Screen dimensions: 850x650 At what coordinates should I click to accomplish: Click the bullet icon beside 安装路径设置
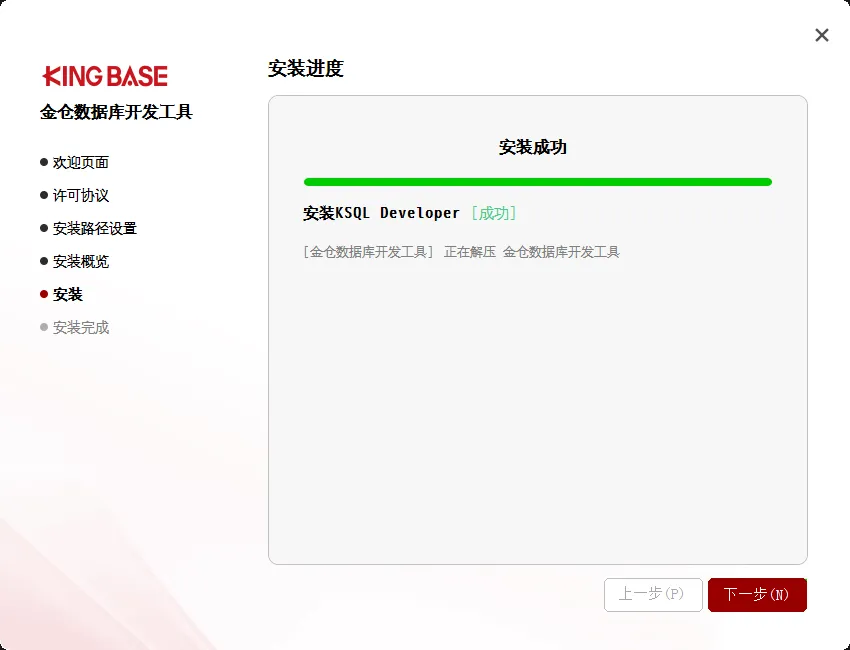(x=42, y=228)
